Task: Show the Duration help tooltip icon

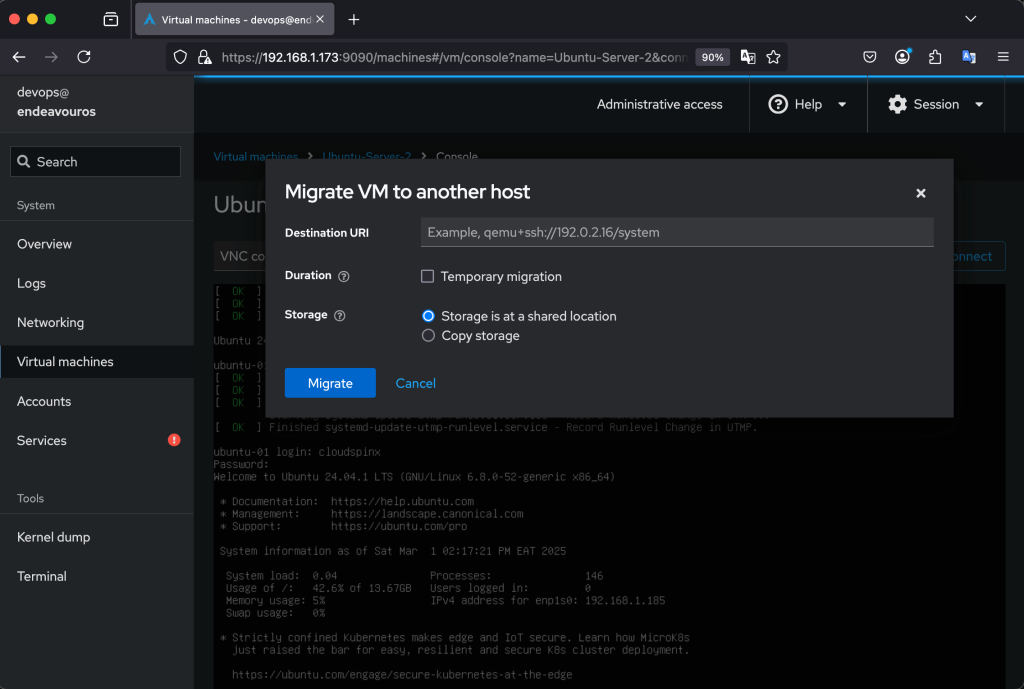Action: (x=344, y=276)
